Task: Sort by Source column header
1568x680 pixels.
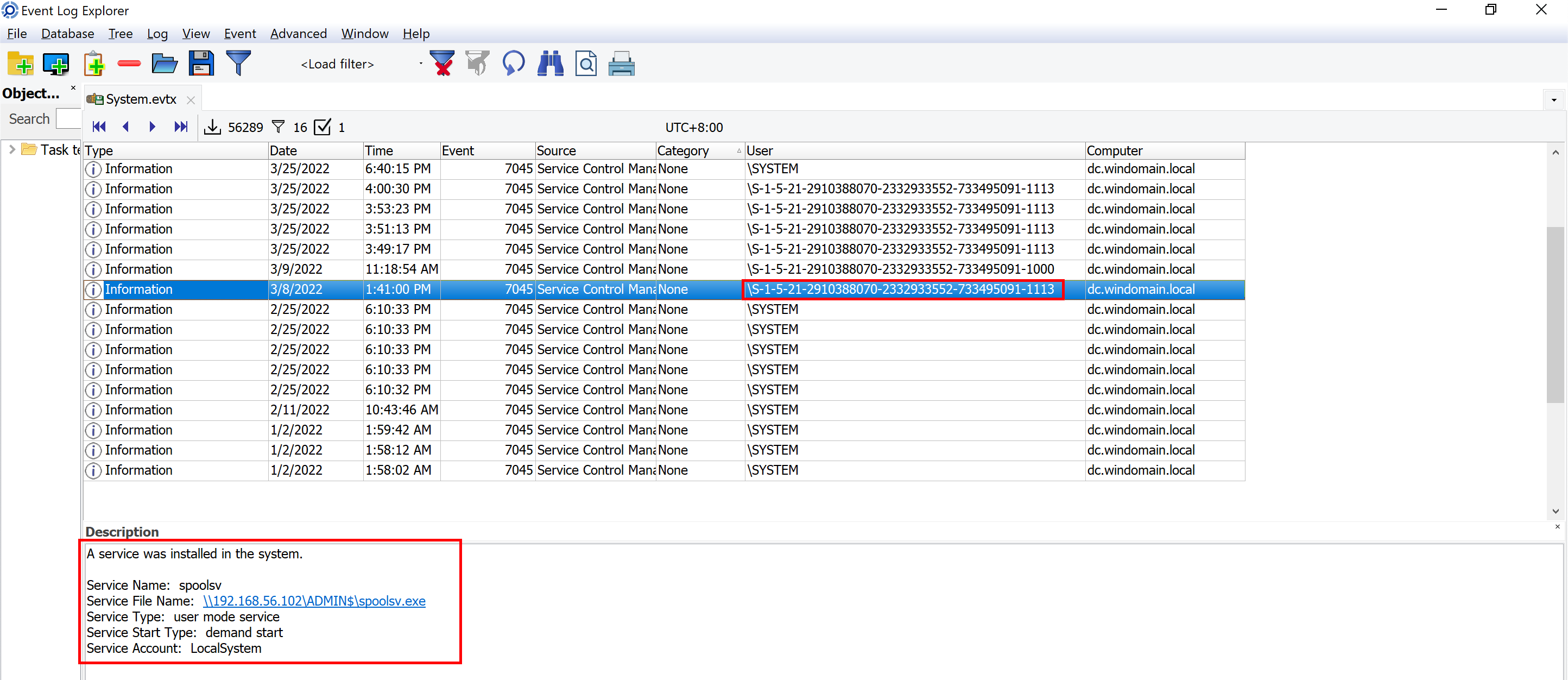Action: click(x=595, y=150)
